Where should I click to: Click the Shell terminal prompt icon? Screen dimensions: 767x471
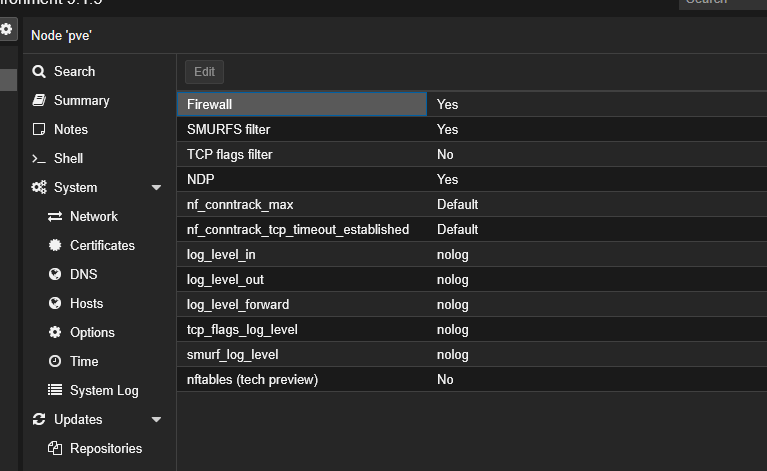click(39, 158)
